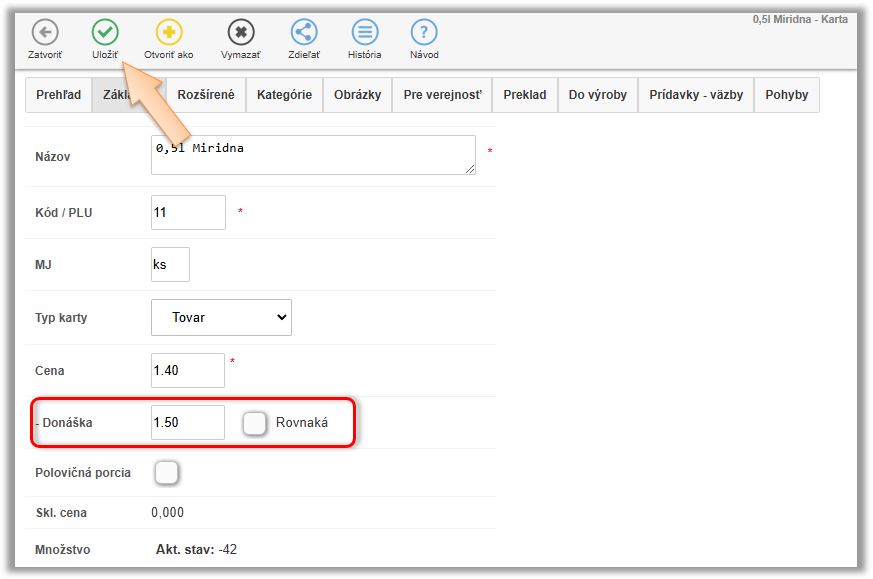
Task: Open the Rozšírené tab
Action: (206, 95)
